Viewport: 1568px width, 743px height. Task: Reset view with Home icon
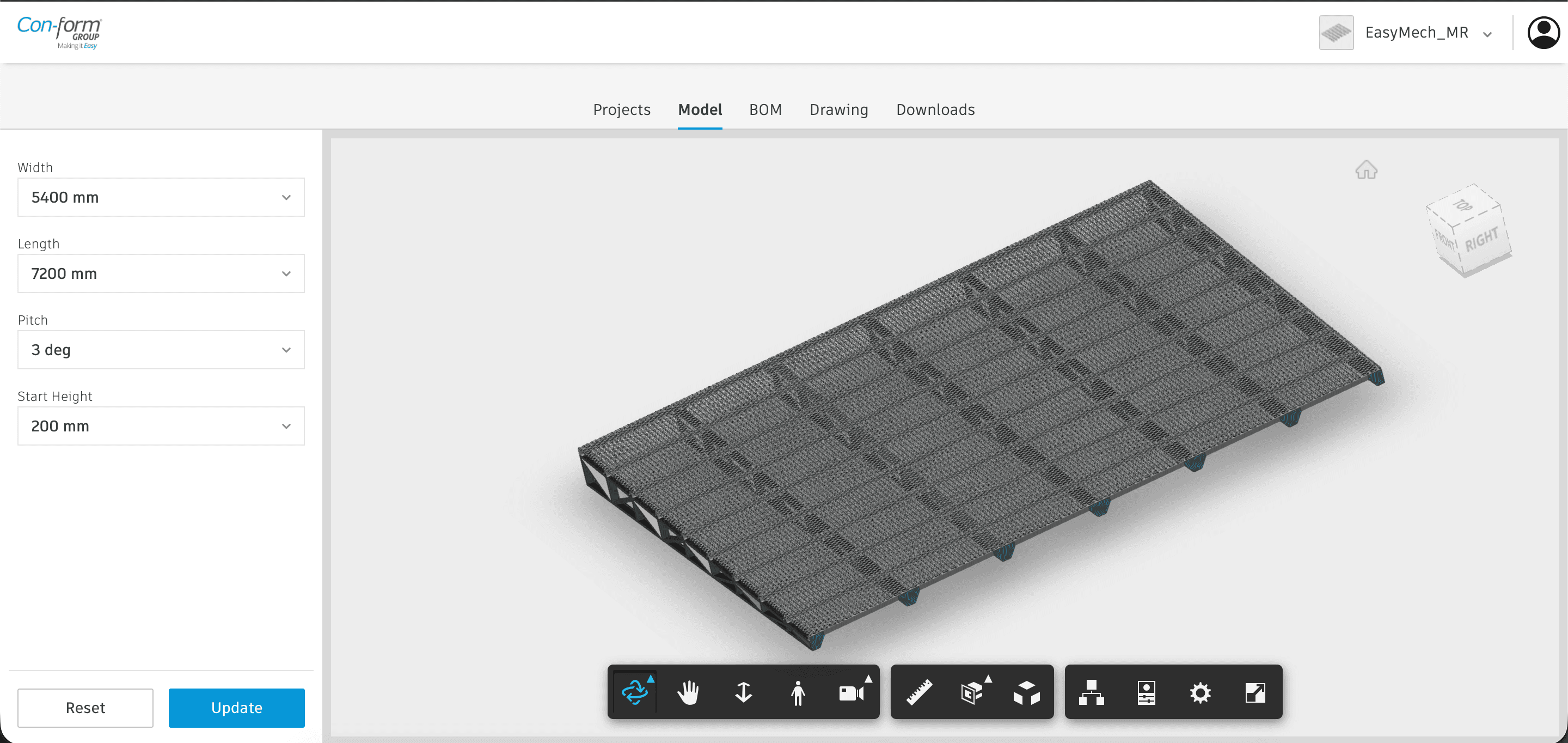(x=1366, y=170)
